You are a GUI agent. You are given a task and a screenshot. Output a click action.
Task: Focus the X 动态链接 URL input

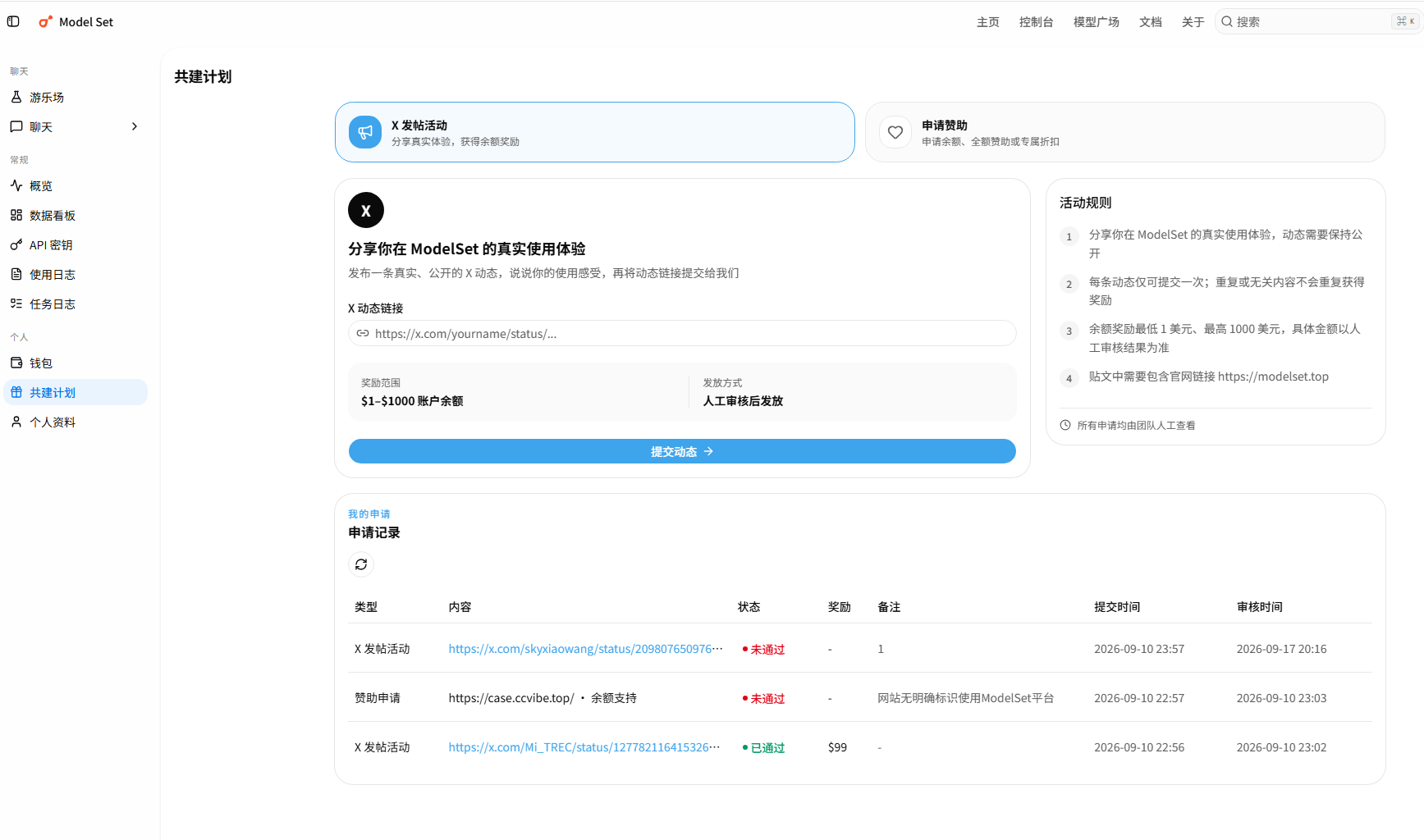(682, 333)
